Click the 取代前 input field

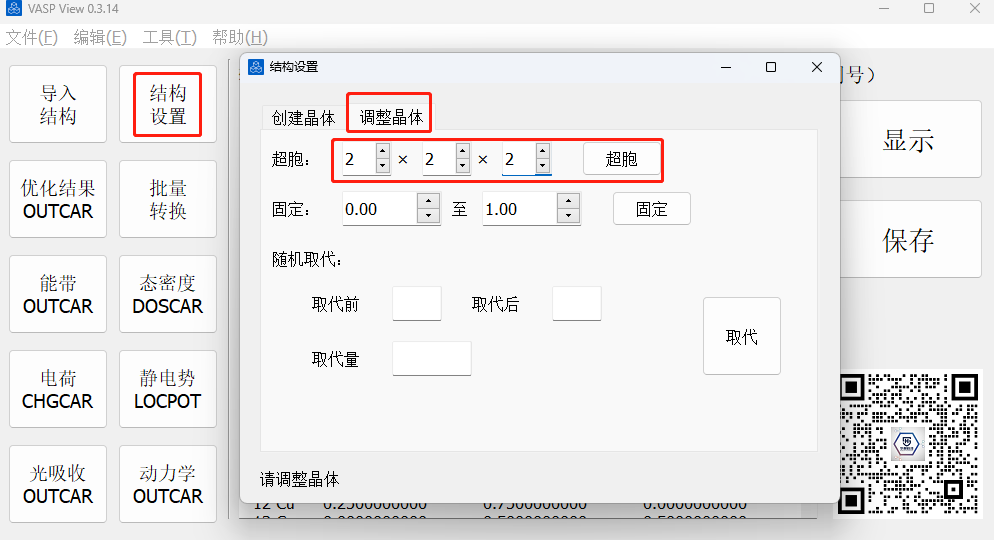tap(416, 304)
